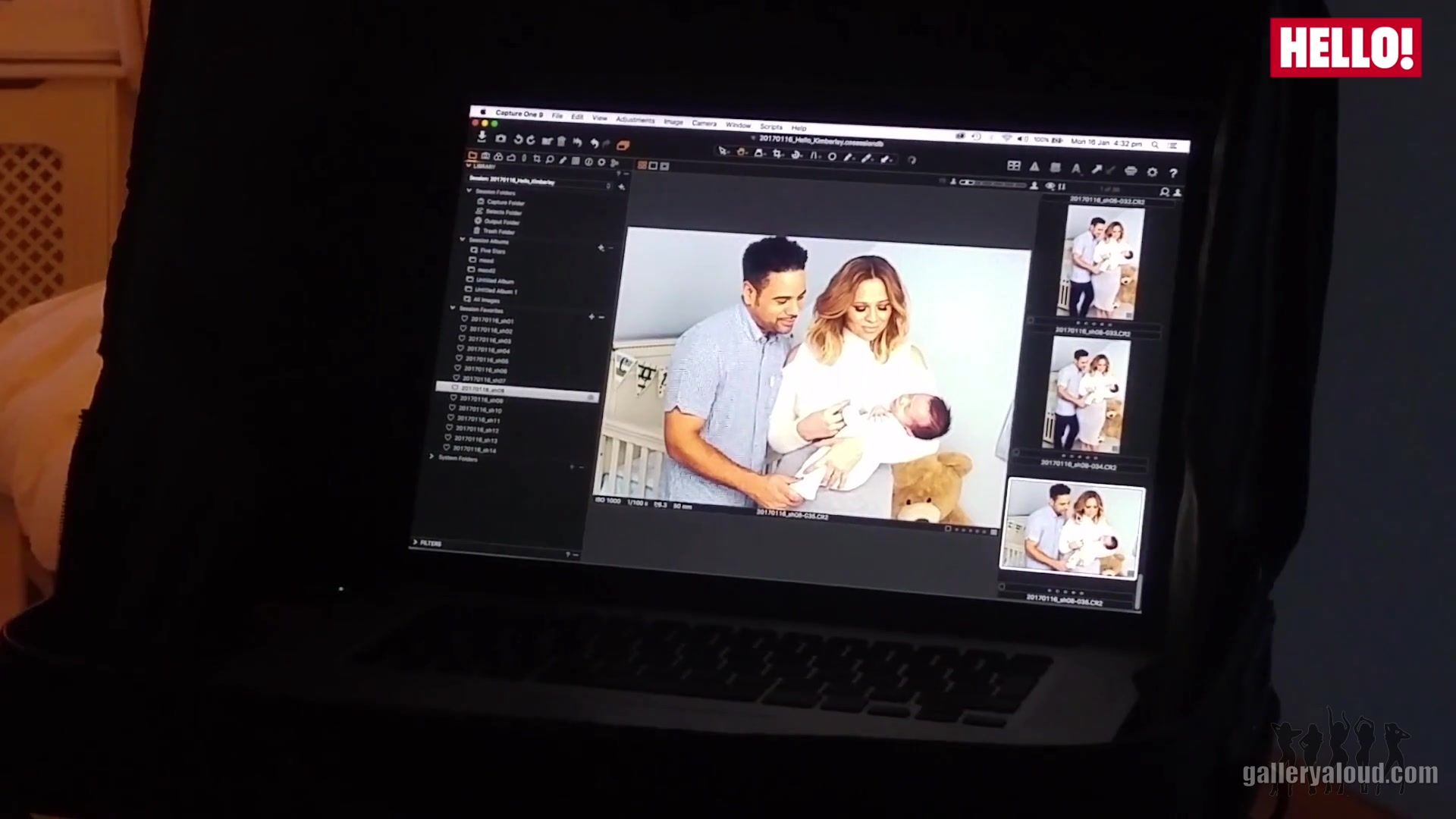The image size is (1456, 819).
Task: Toggle favorite heart for 20170116_sh02
Action: 463,329
